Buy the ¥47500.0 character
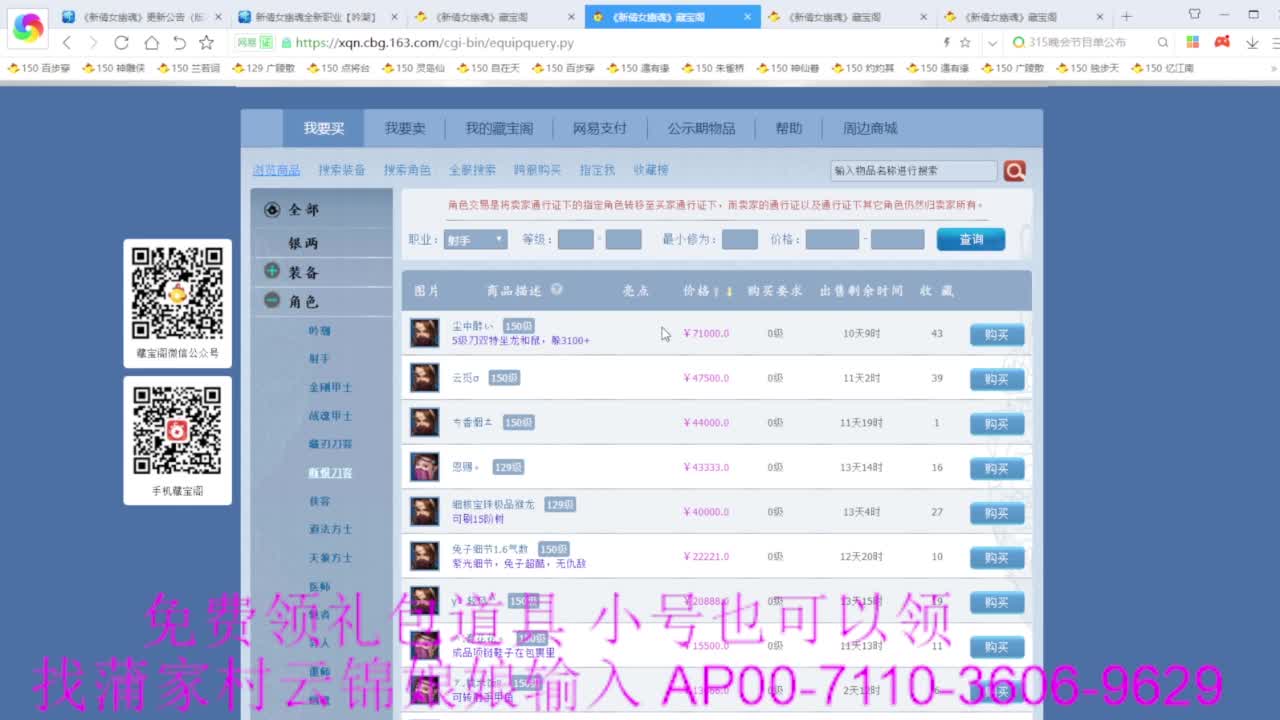 click(x=997, y=379)
